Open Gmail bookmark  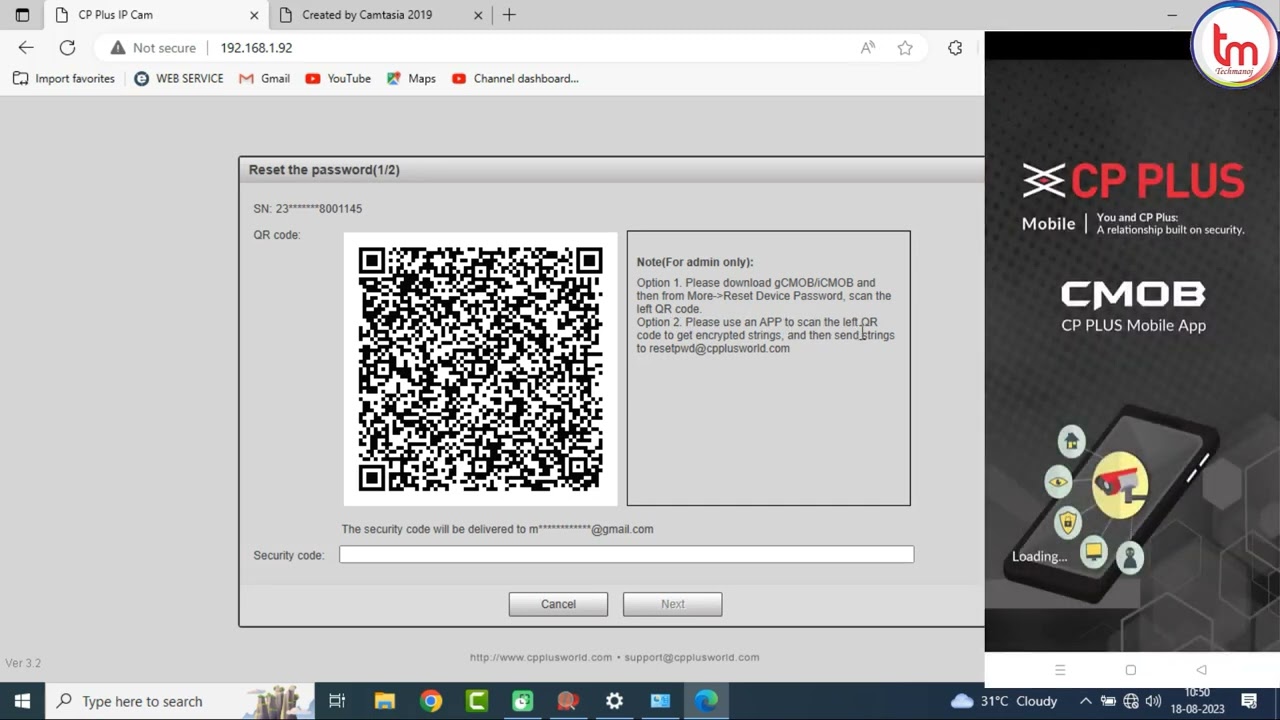tap(265, 78)
